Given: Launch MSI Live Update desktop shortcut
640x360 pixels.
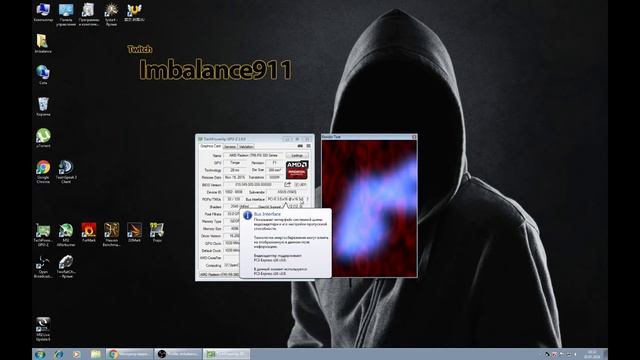Looking at the screenshot, I should [x=43, y=329].
